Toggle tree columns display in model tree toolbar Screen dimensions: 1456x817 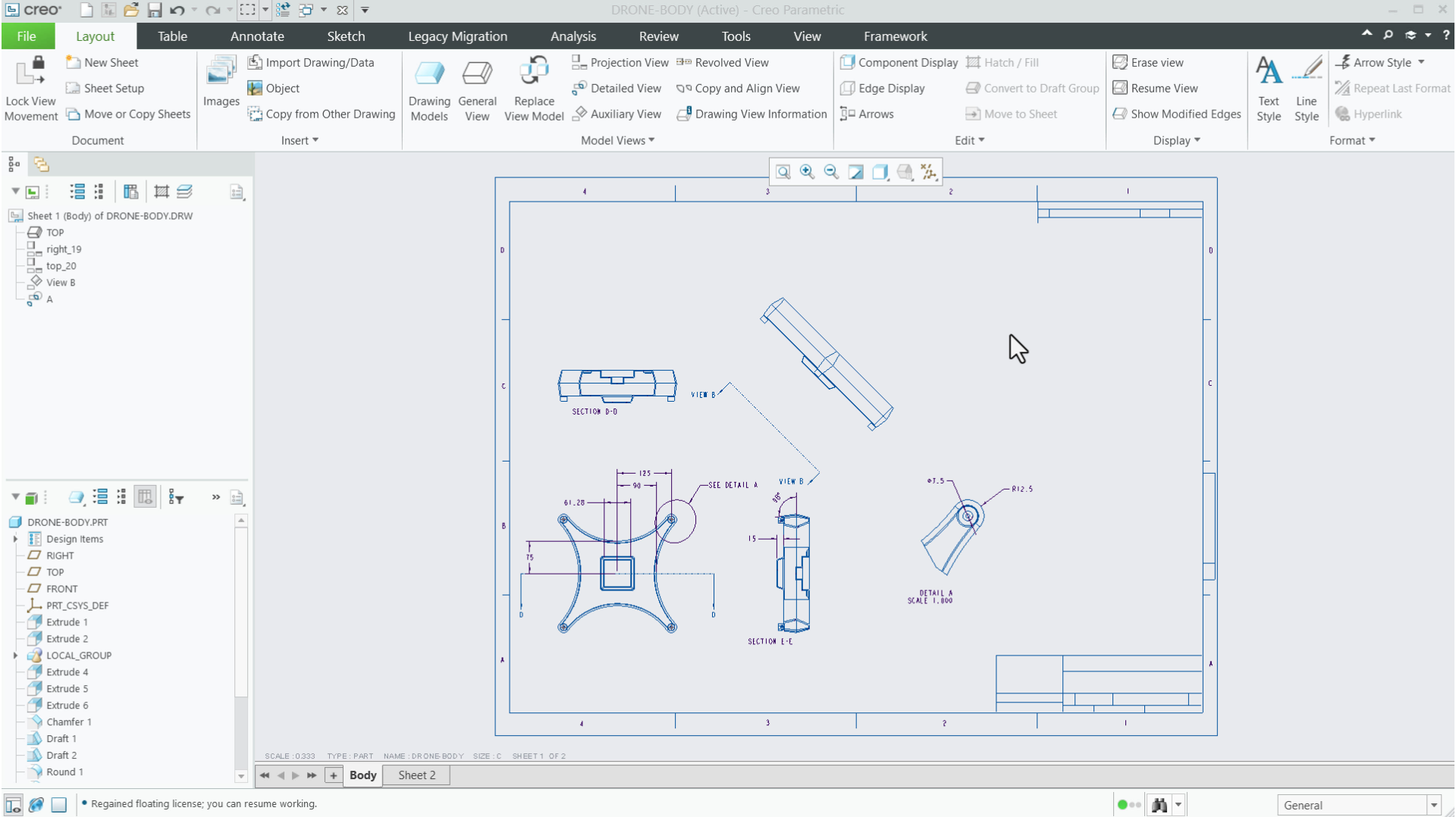click(x=145, y=497)
